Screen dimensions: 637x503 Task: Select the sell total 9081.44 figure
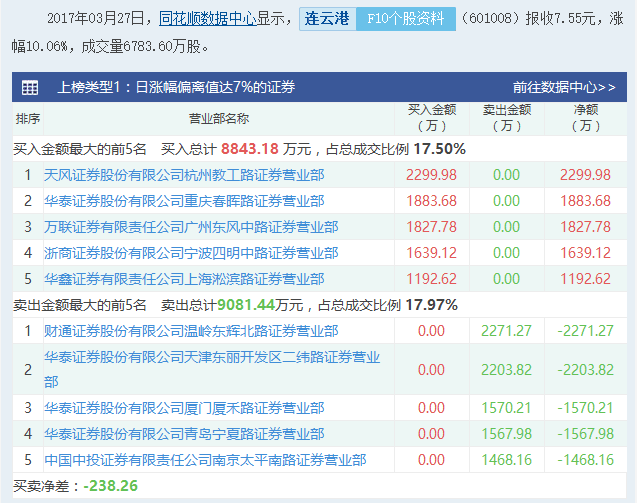[246, 305]
